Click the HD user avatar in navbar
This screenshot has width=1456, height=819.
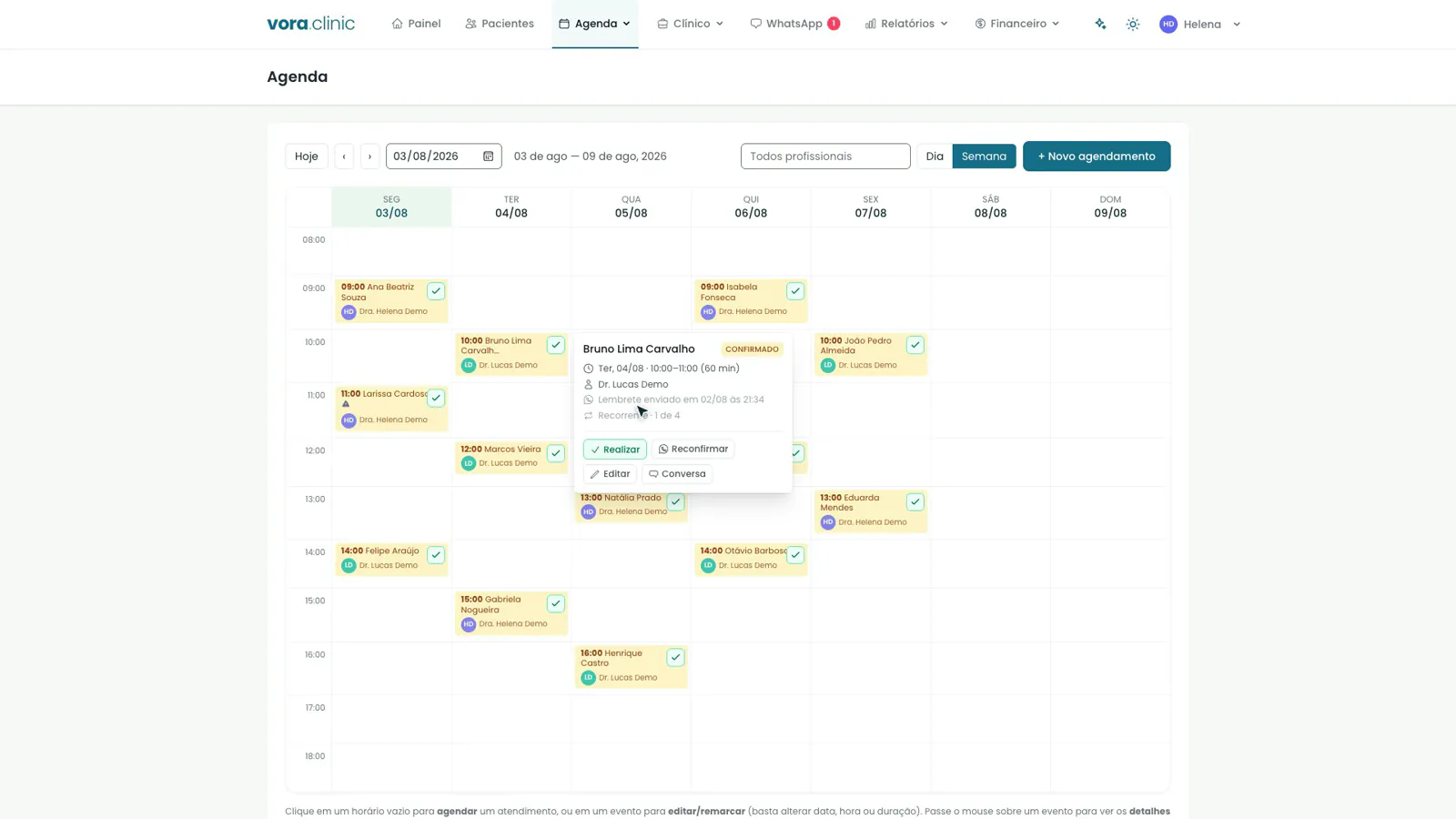point(1168,25)
